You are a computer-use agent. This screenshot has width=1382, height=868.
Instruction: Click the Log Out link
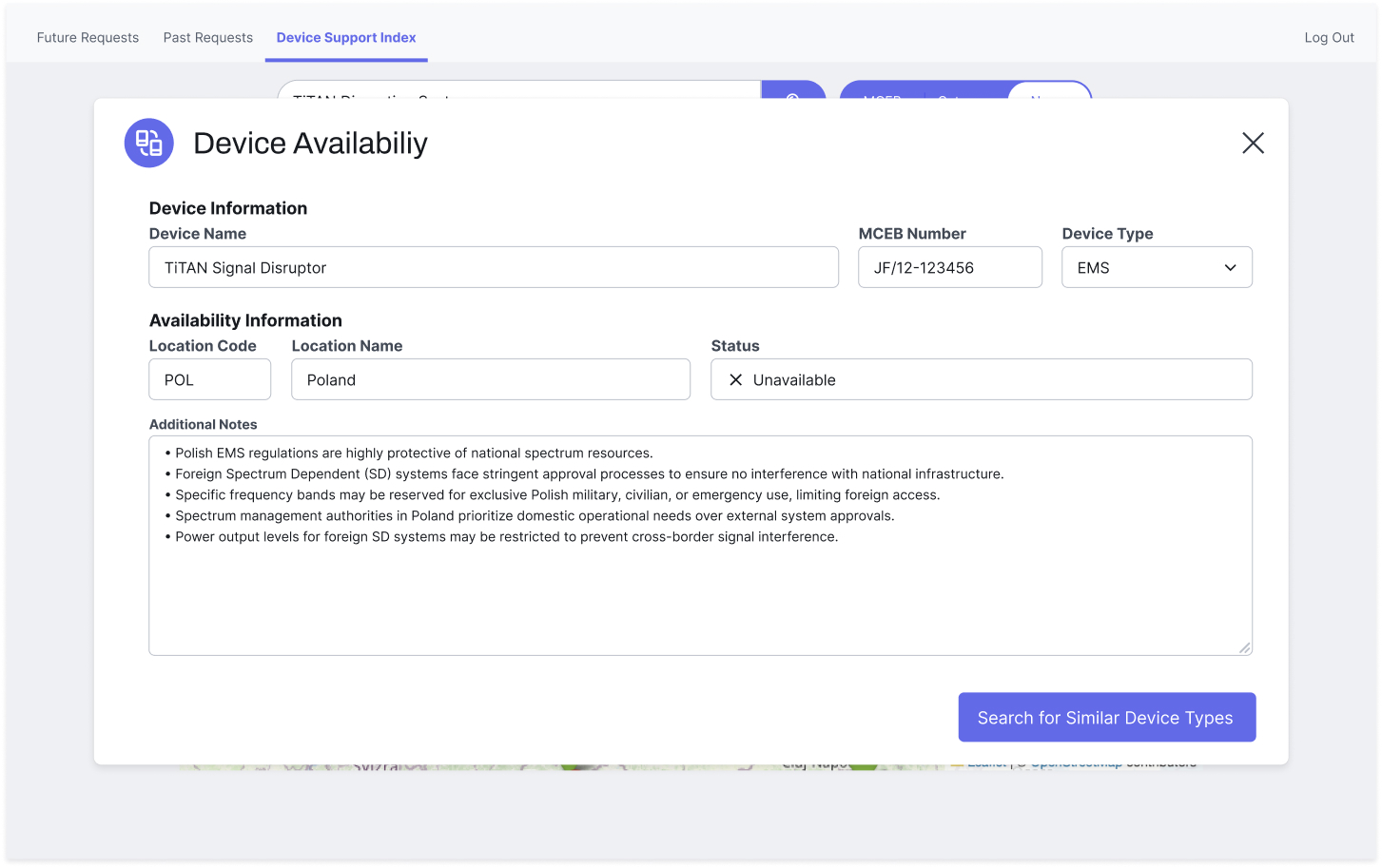(1329, 37)
